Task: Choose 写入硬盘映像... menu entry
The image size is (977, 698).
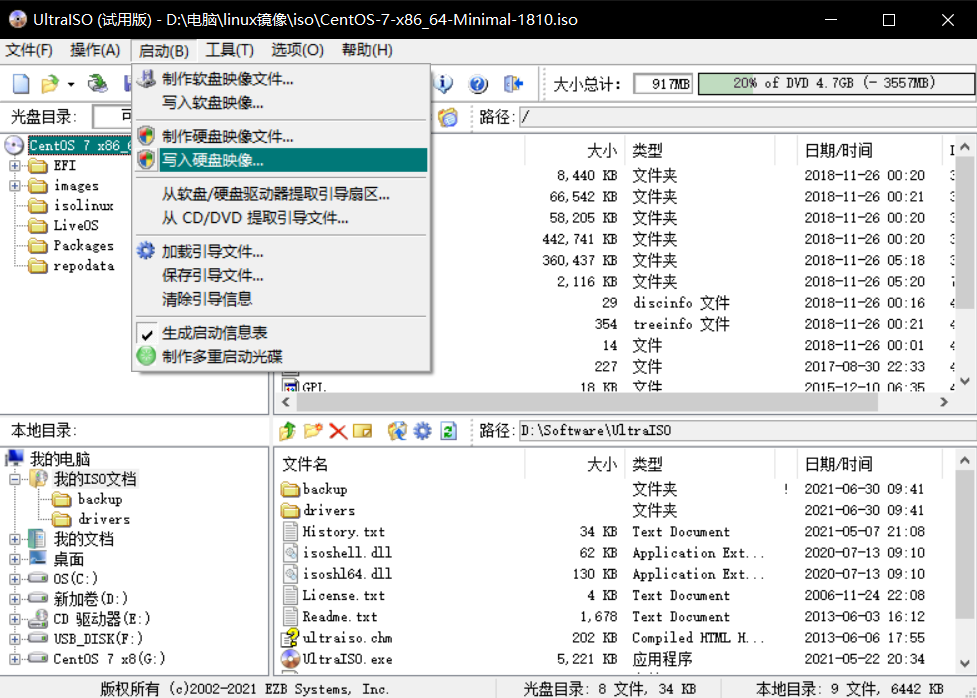Action: coord(281,160)
